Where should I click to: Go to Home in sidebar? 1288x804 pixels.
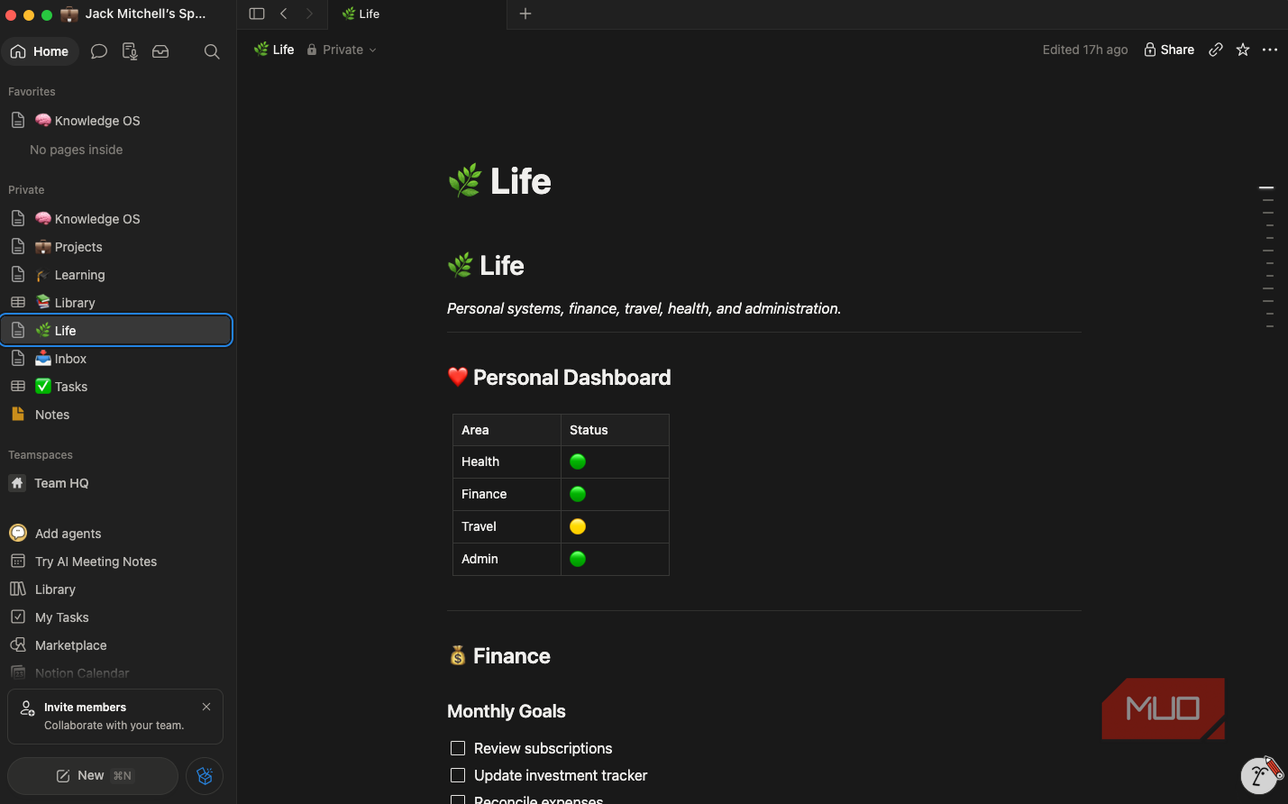(x=40, y=51)
